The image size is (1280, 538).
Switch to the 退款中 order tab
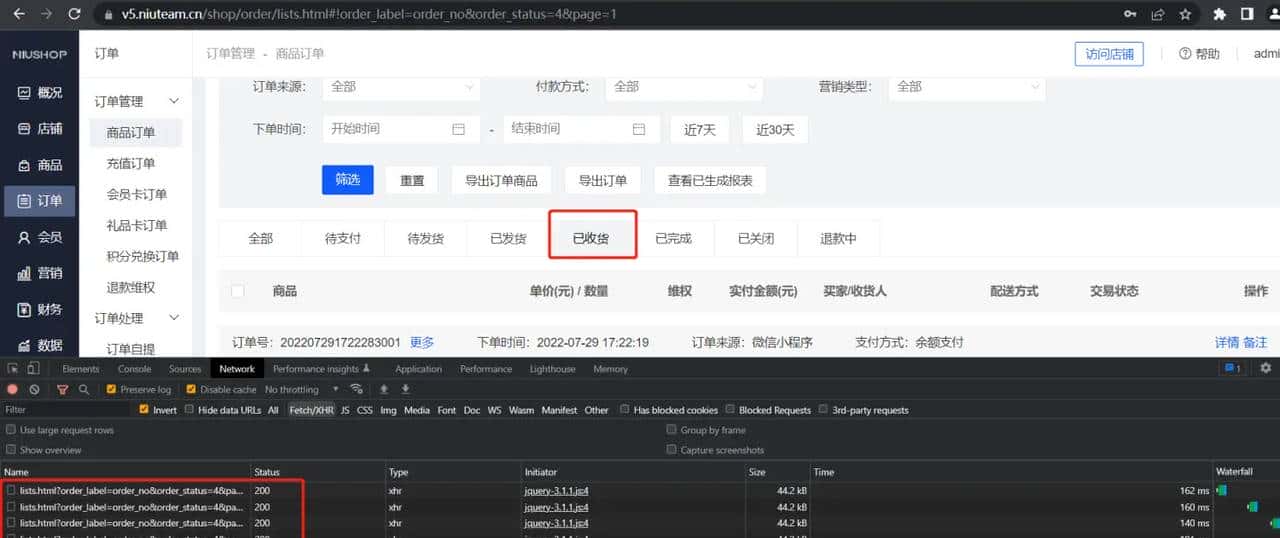tap(838, 239)
